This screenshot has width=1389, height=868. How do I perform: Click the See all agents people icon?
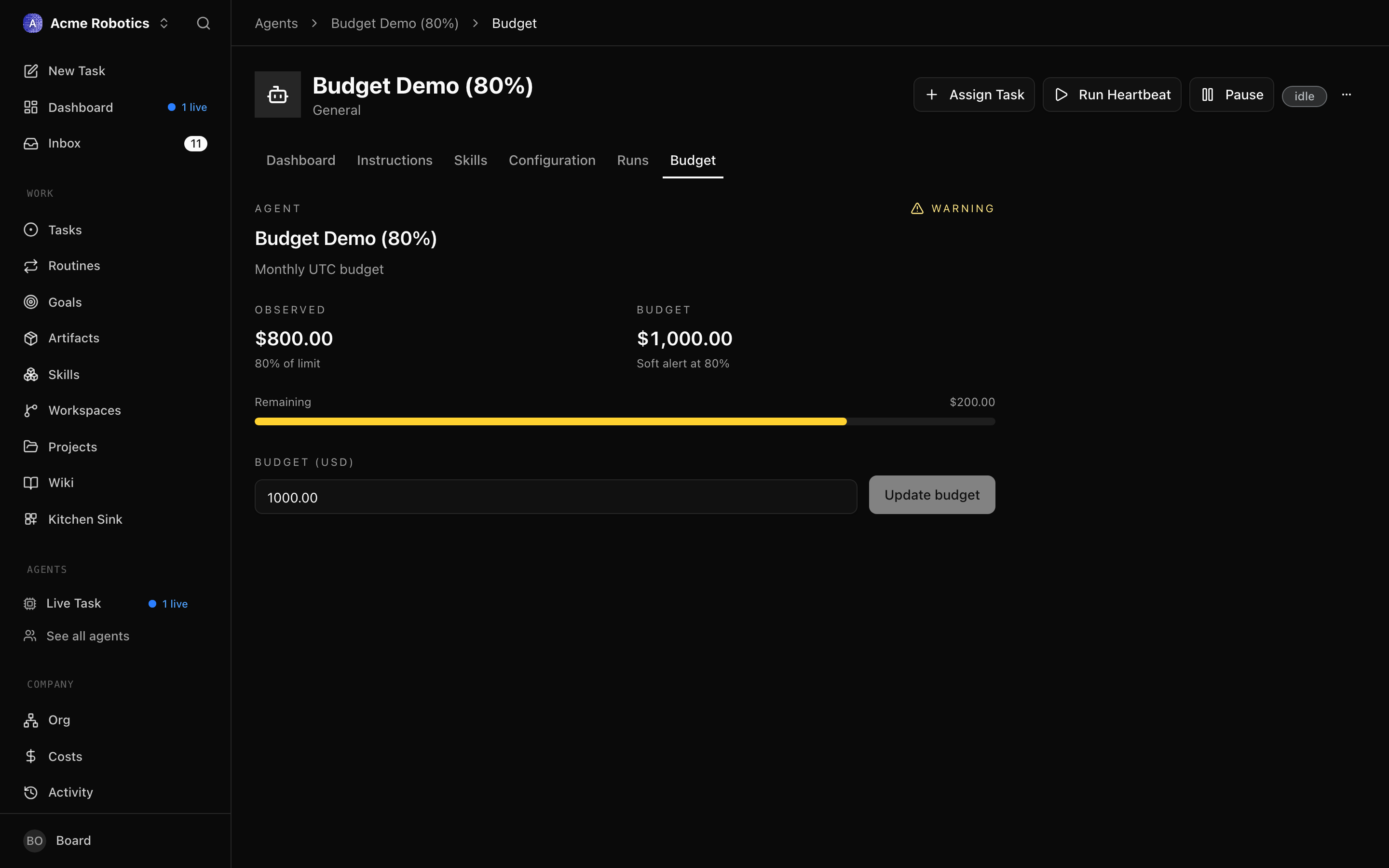pos(30,636)
